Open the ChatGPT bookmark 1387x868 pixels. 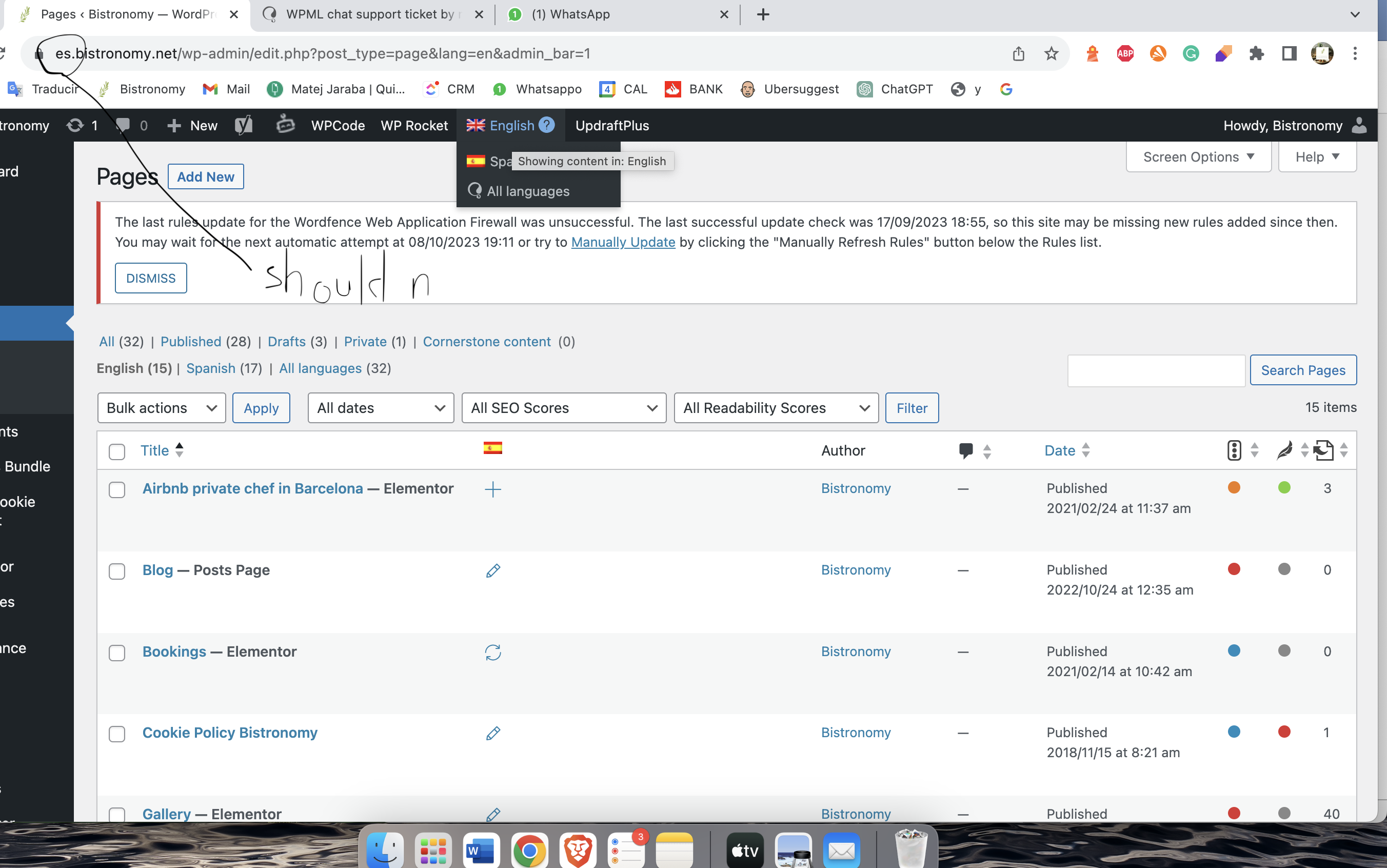tap(895, 89)
